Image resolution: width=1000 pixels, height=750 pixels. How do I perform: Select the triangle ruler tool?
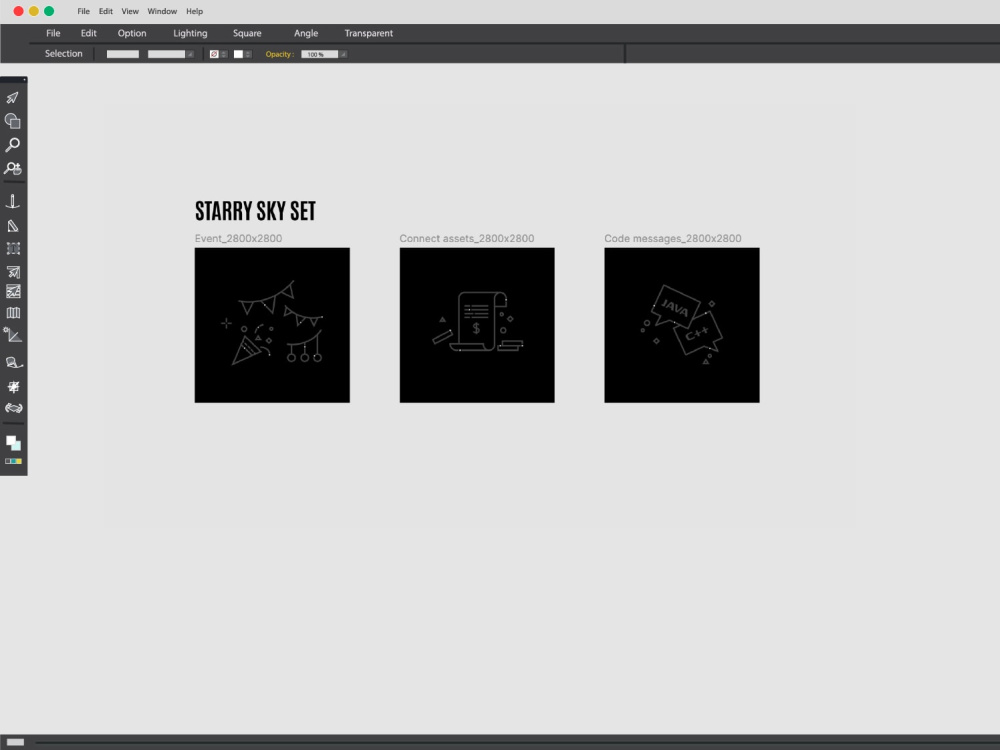point(13,226)
